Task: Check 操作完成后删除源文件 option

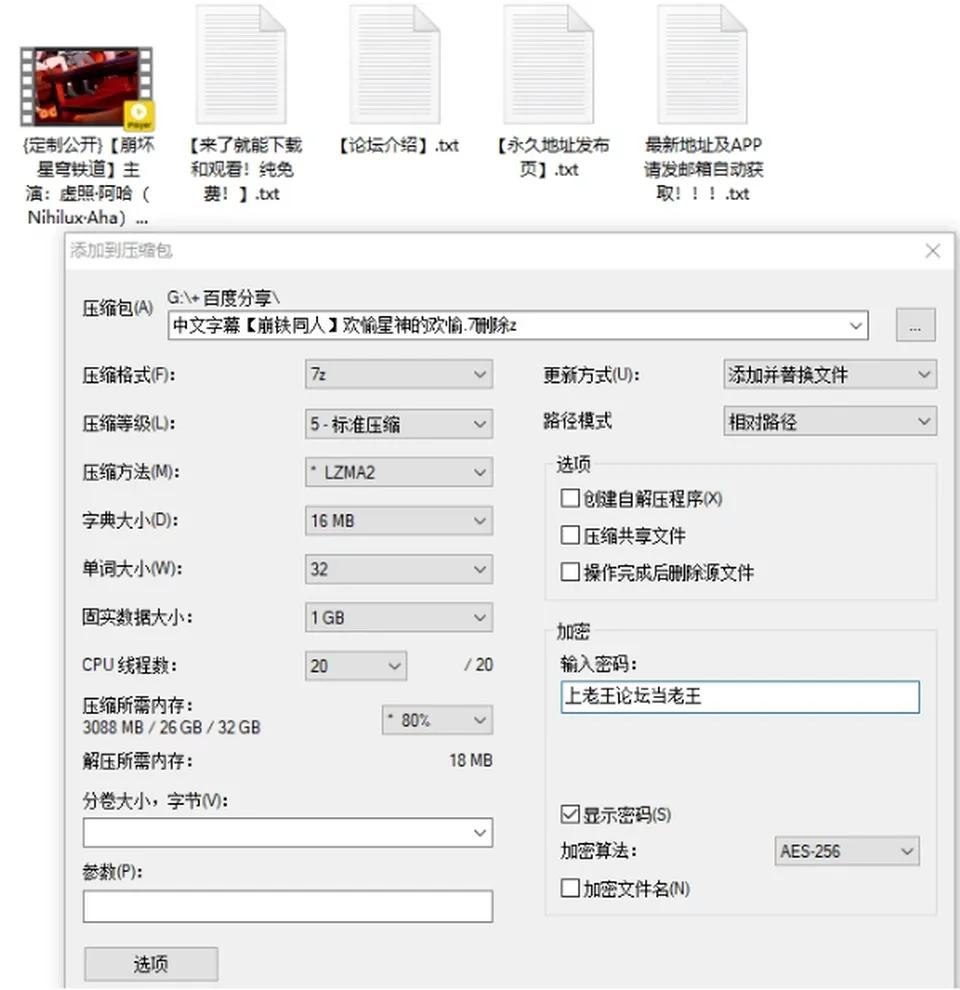Action: coord(570,572)
